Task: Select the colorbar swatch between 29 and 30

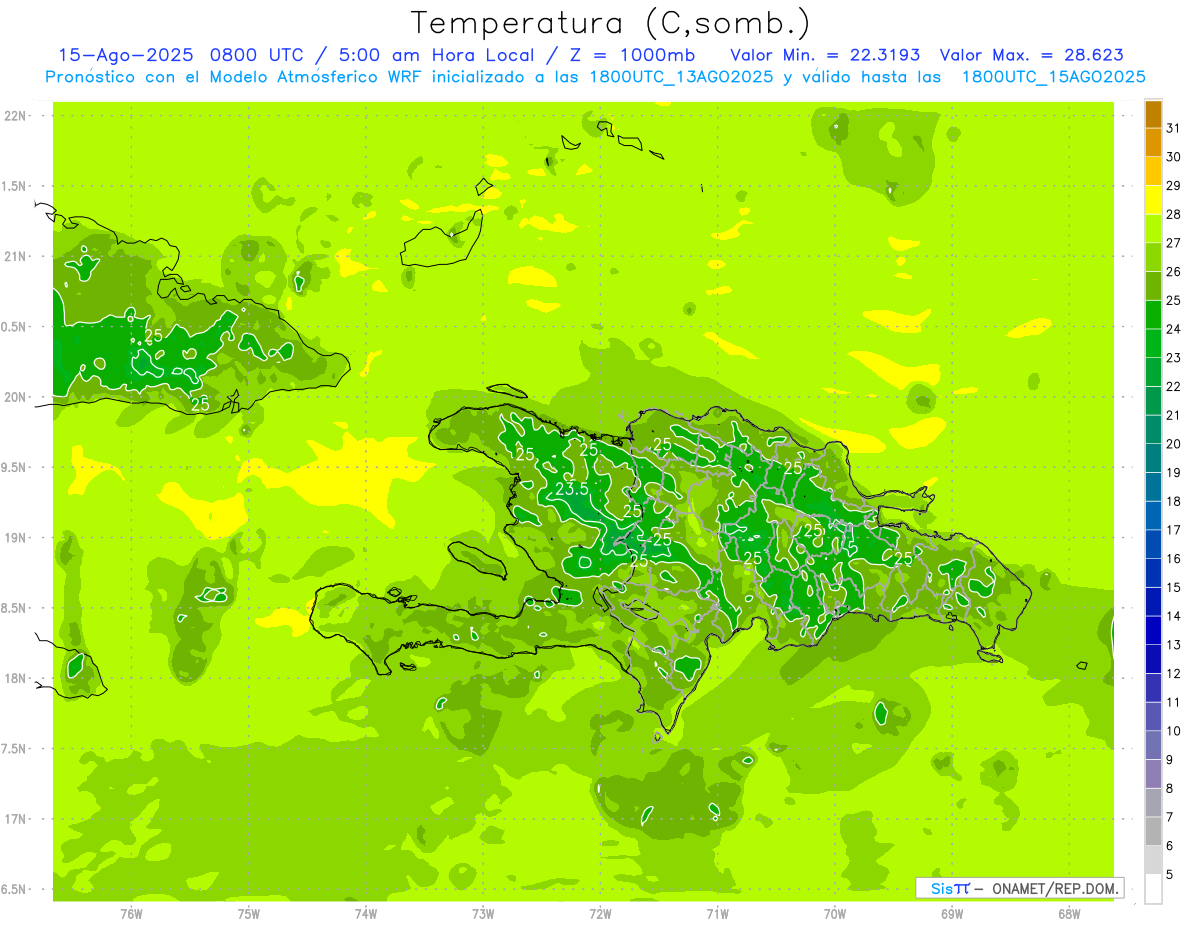Action: click(1153, 171)
